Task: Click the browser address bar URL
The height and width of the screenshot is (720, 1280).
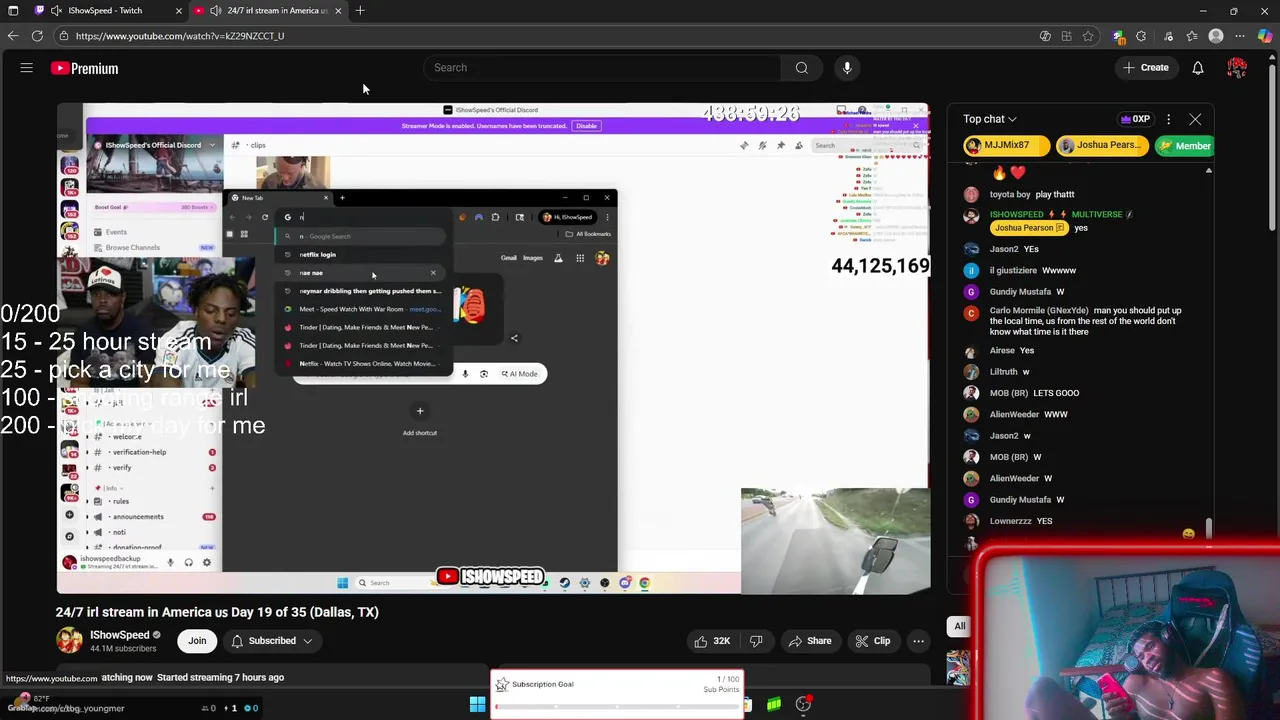Action: click(180, 36)
